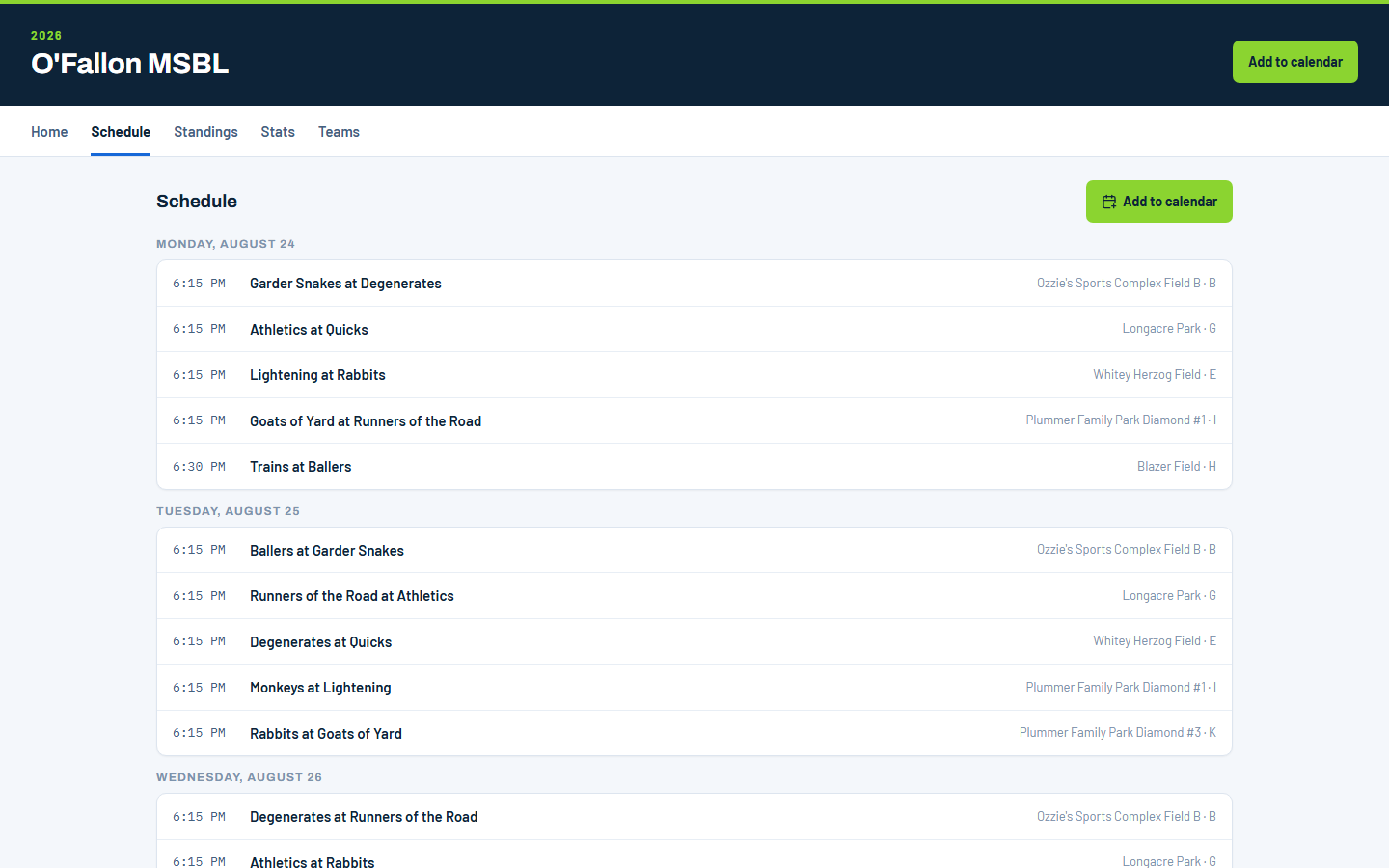1389x868 pixels.
Task: Click Whitey Herzog Field · E for Lightening at Rabbits
Action: [x=1154, y=375]
